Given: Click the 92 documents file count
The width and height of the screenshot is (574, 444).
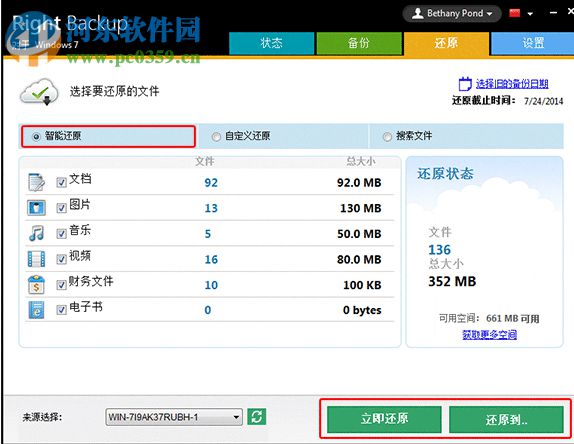Looking at the screenshot, I should tap(211, 183).
